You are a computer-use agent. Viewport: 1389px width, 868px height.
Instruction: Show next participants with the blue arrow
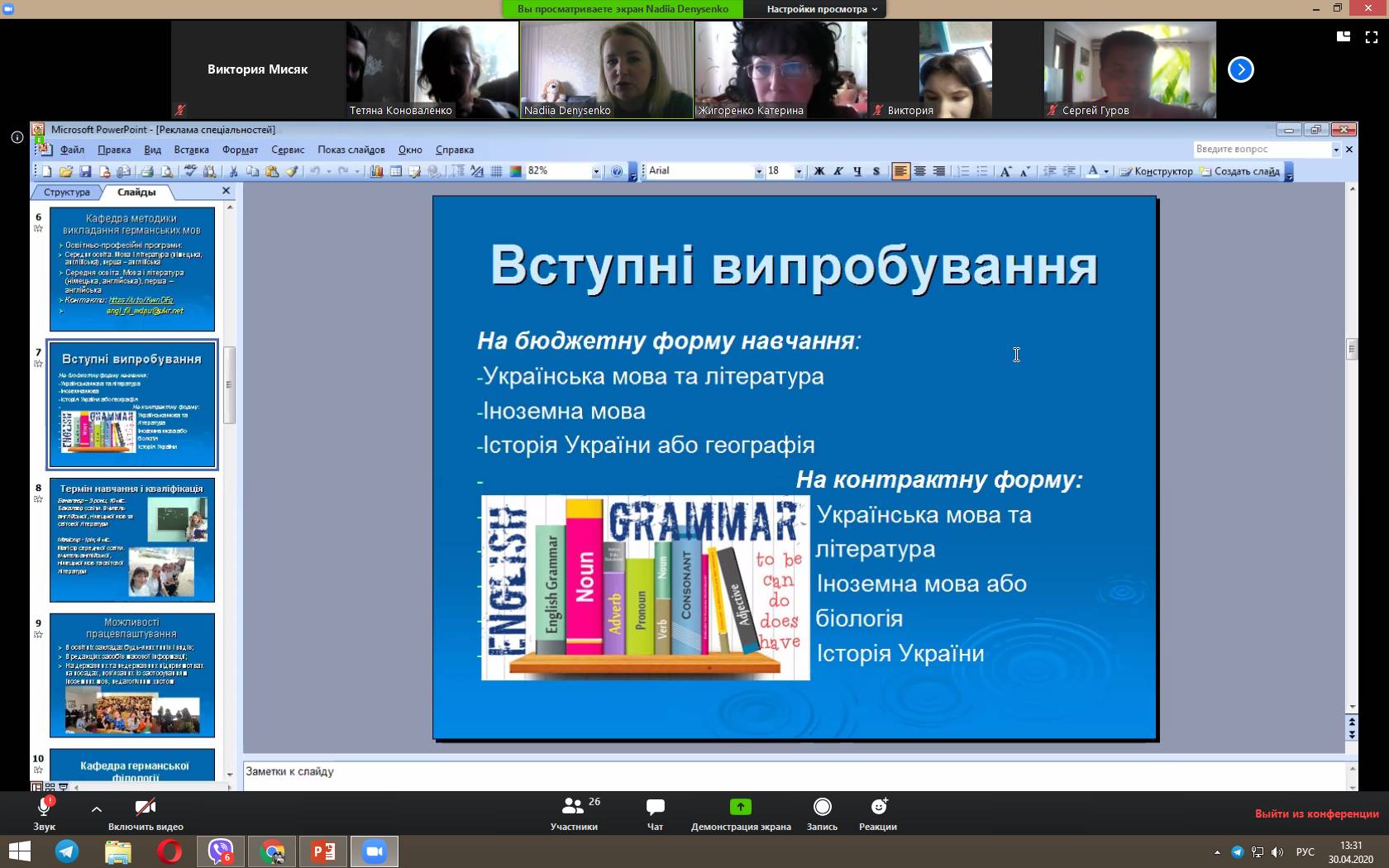pyautogui.click(x=1240, y=69)
